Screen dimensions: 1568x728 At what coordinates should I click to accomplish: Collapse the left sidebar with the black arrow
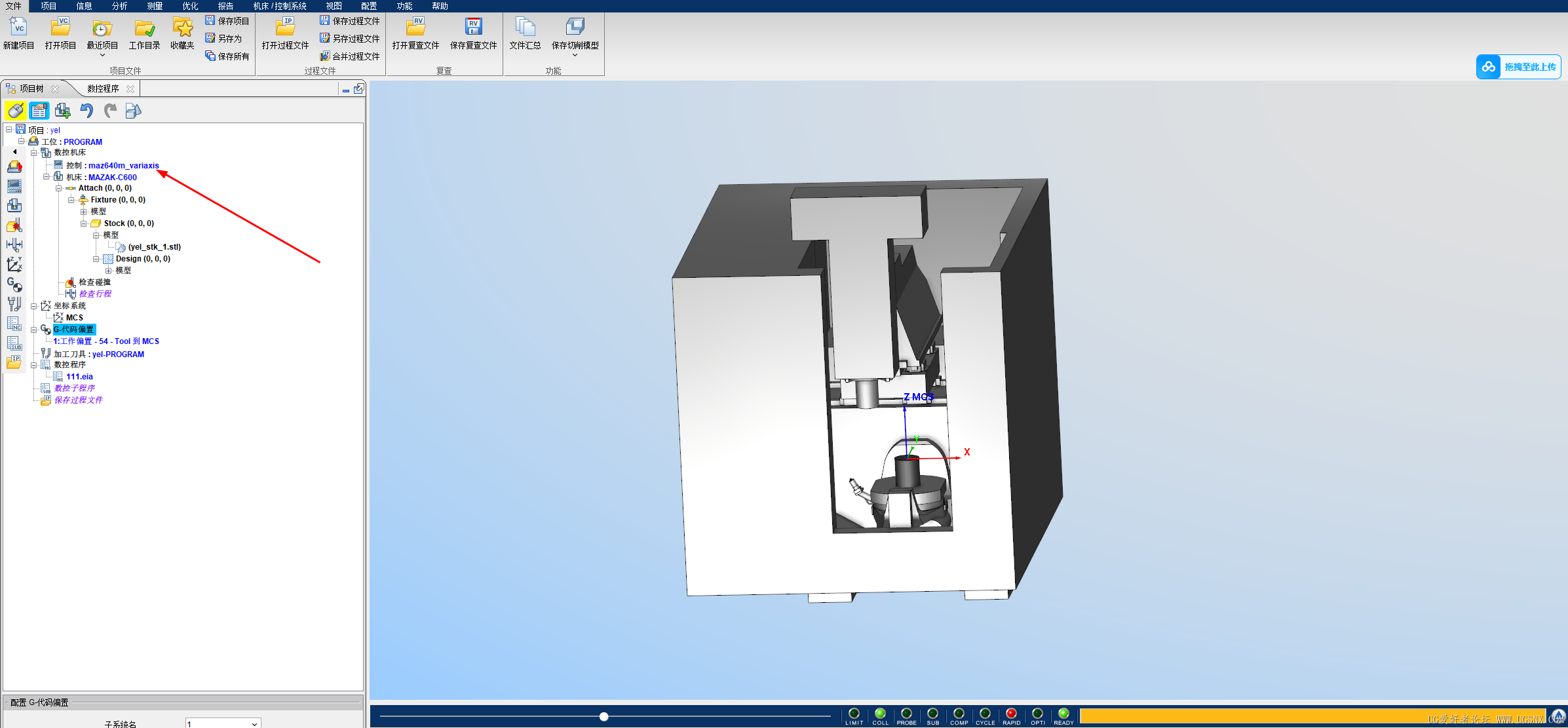click(x=14, y=151)
